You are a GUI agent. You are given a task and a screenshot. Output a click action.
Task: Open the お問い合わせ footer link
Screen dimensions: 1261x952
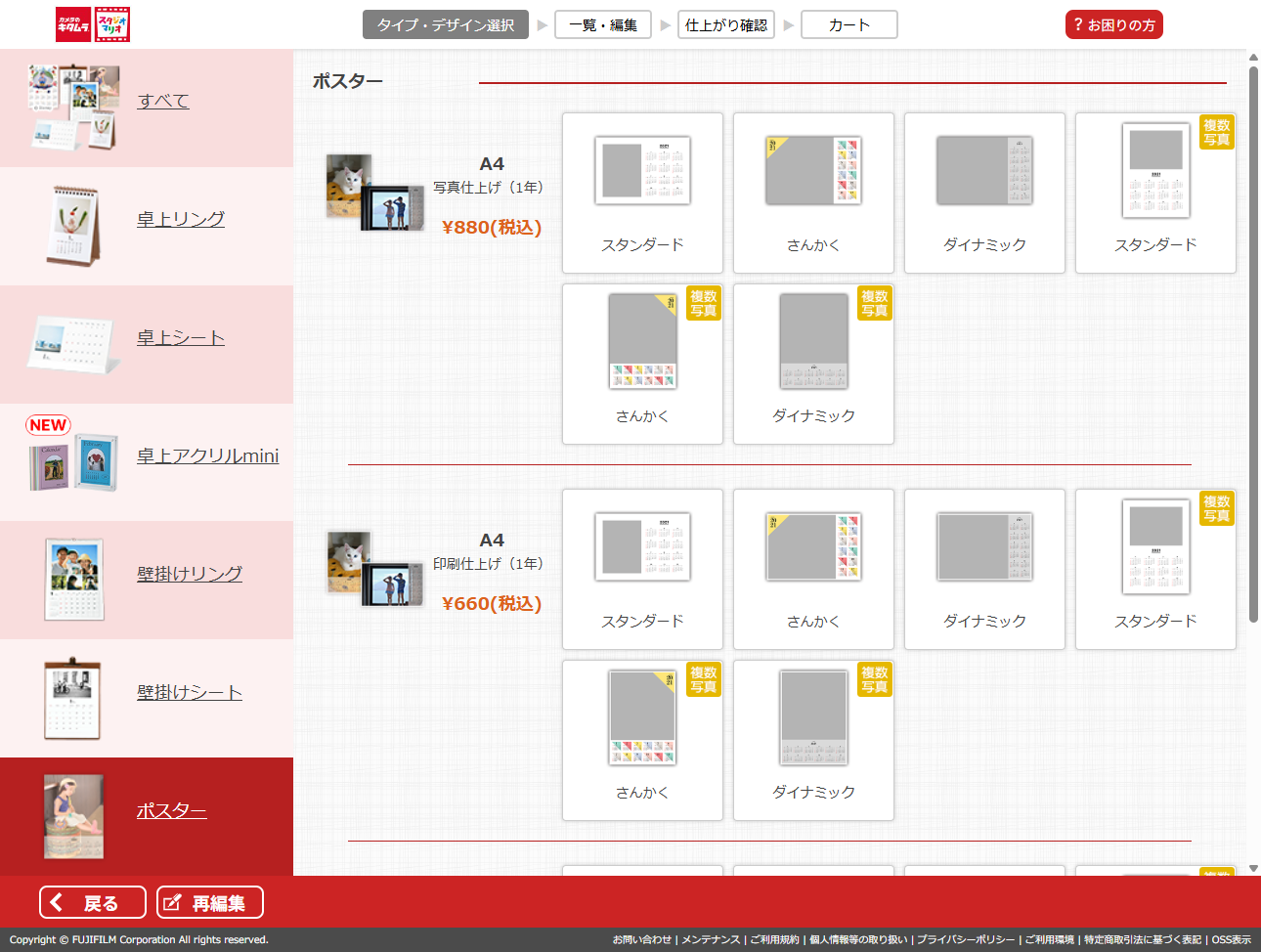pos(642,939)
